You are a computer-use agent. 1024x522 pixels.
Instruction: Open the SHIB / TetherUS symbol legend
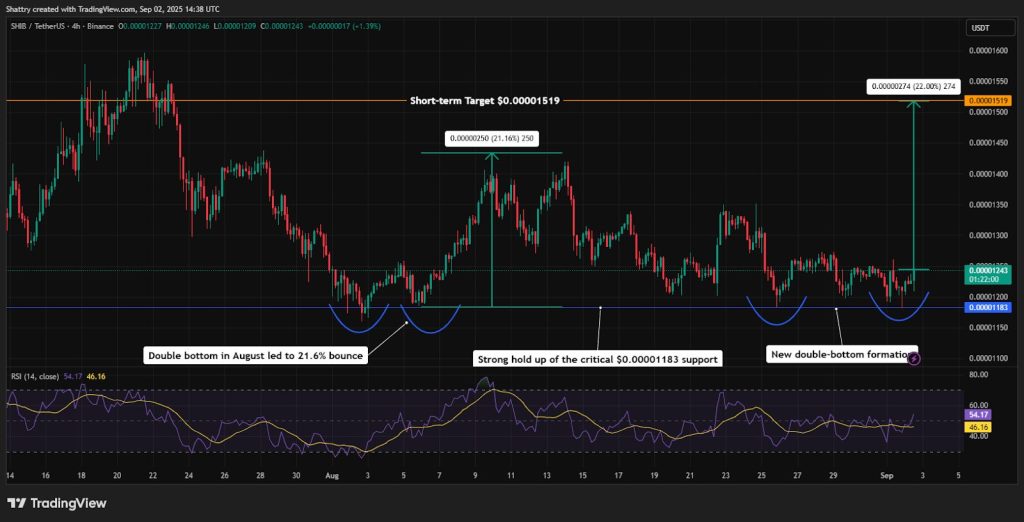click(x=60, y=26)
